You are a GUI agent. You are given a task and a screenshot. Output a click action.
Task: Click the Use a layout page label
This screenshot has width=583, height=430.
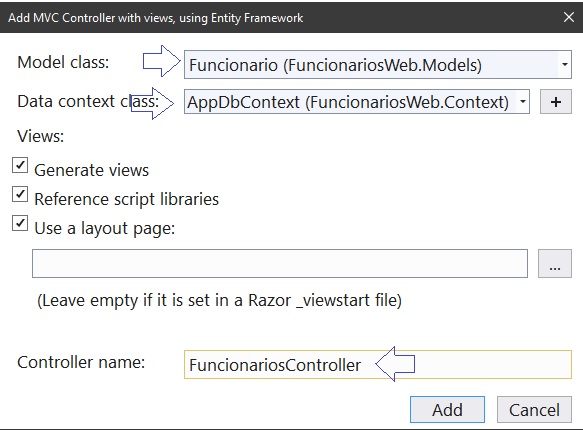(x=104, y=228)
